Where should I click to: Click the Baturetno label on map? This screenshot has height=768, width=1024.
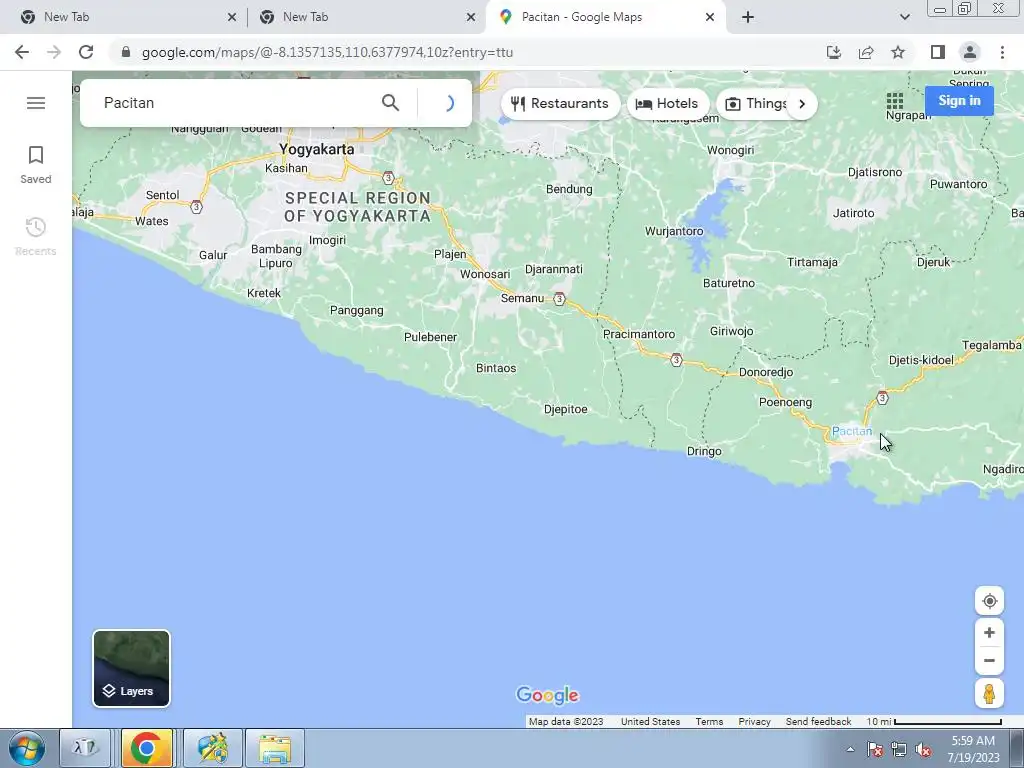click(x=729, y=283)
